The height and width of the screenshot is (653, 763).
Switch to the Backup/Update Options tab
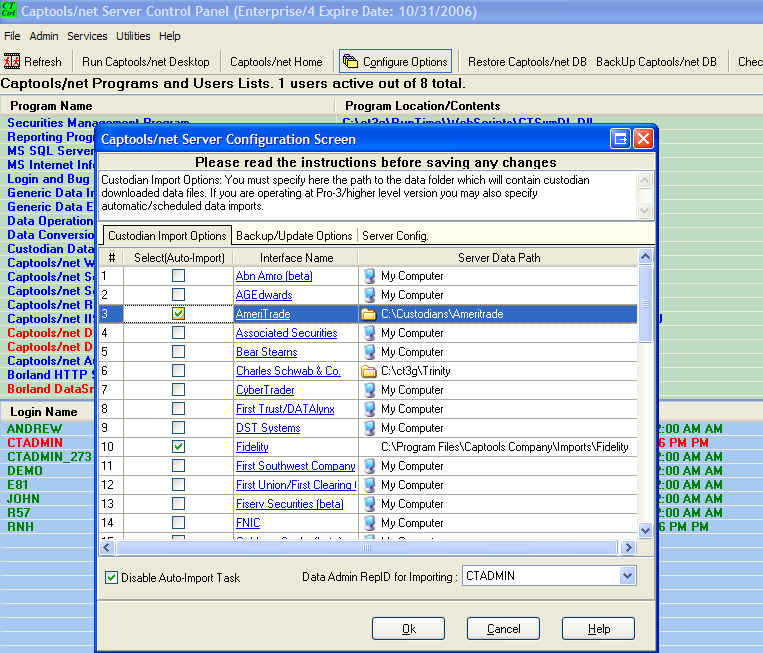click(x=294, y=236)
